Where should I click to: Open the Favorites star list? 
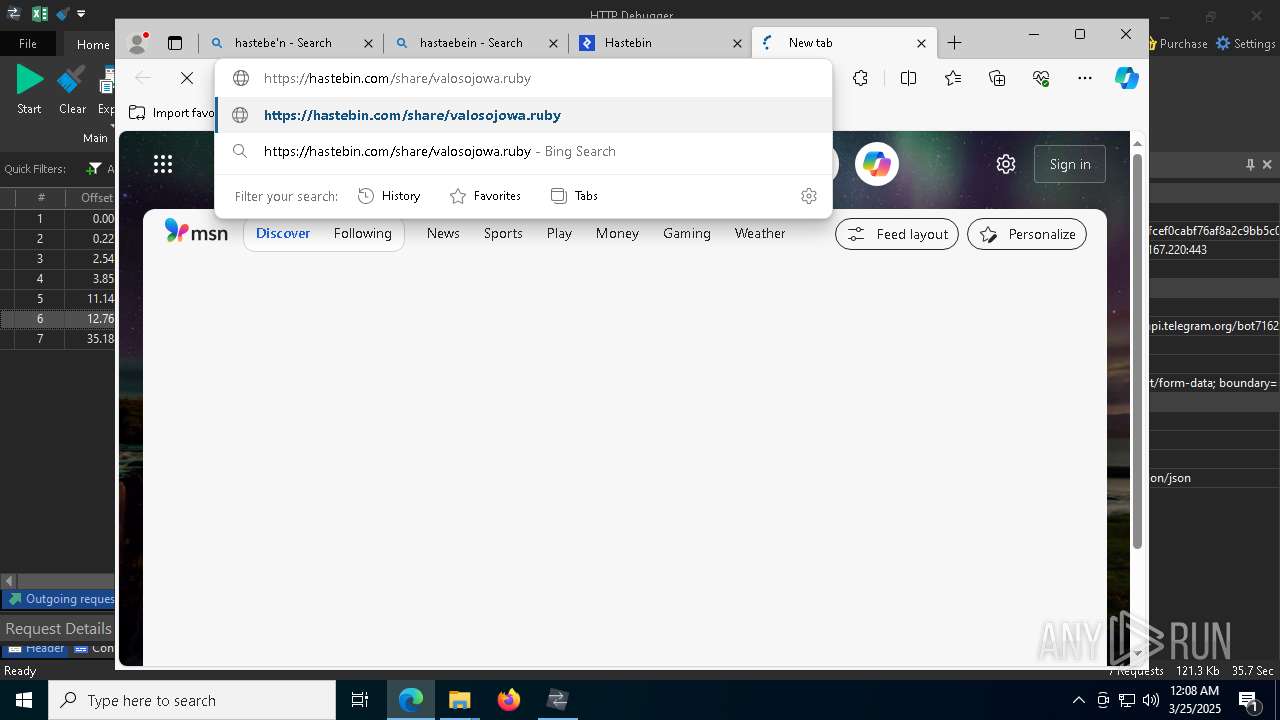[x=953, y=78]
